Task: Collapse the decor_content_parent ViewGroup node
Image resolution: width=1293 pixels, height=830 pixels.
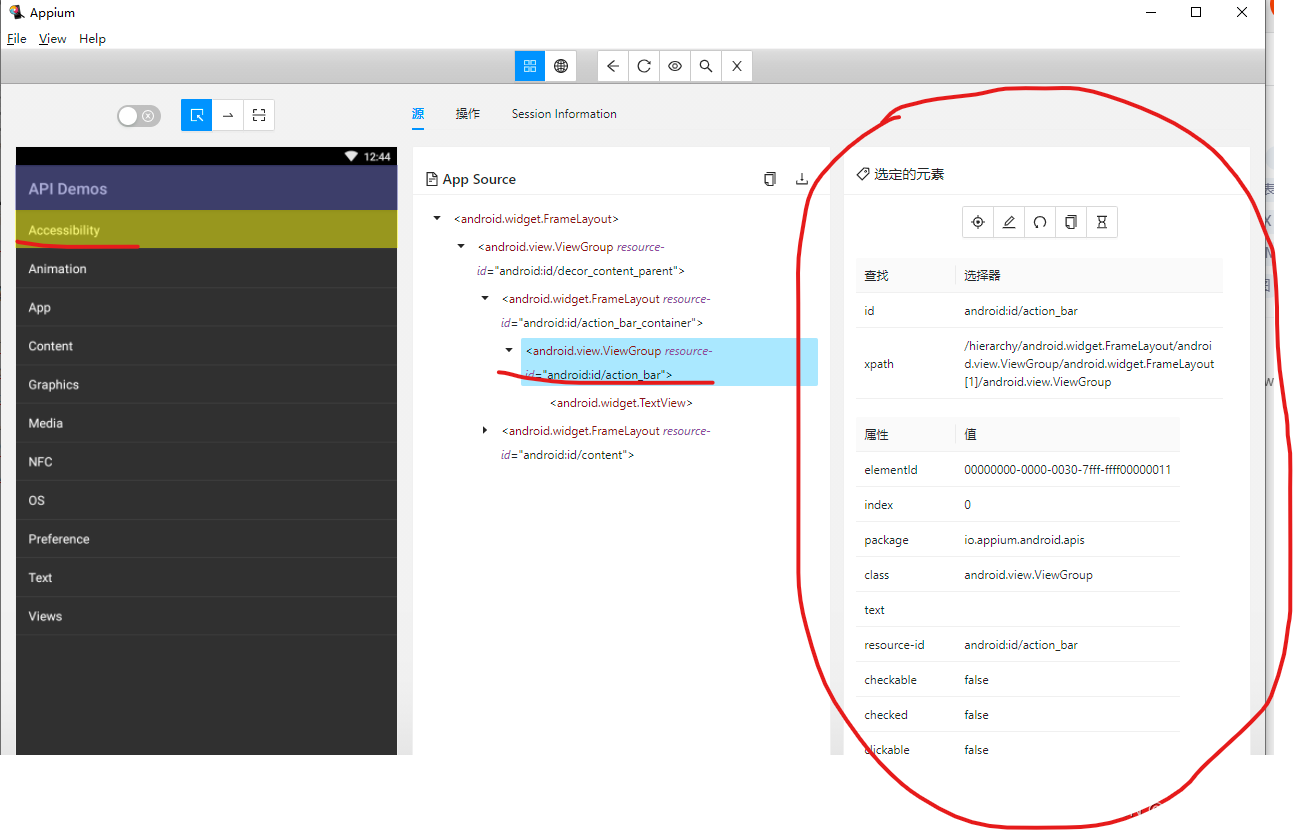Action: [x=461, y=246]
